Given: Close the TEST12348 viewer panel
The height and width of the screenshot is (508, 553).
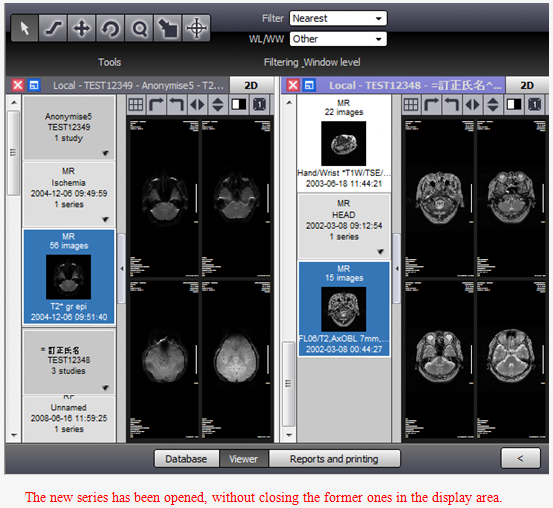Looking at the screenshot, I should pos(293,85).
